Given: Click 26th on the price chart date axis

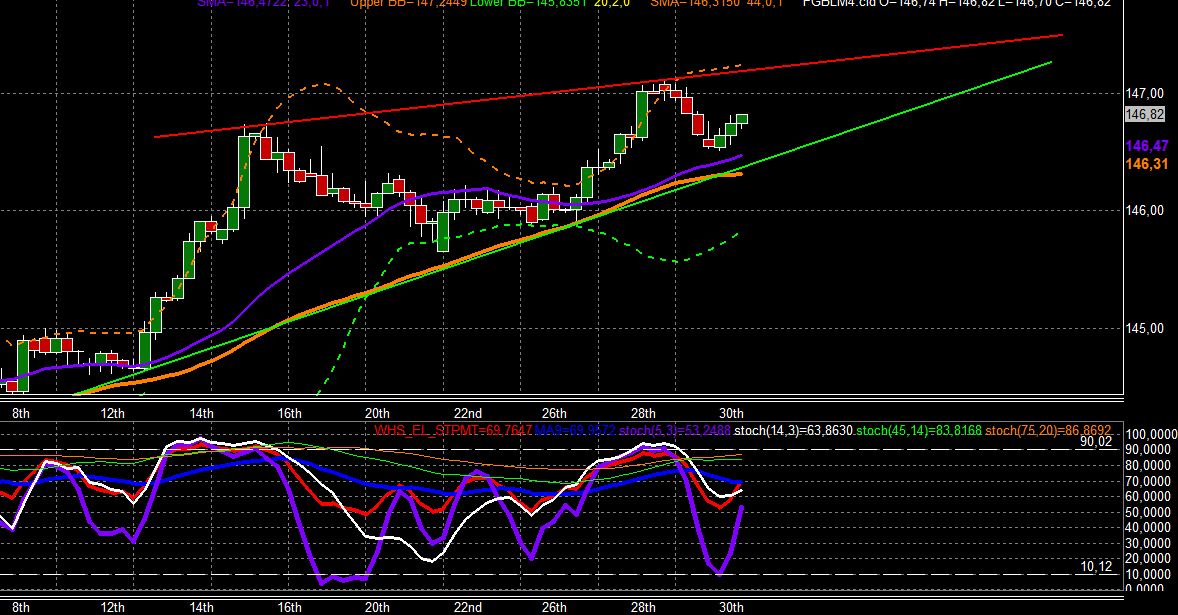Looking at the screenshot, I should tap(554, 413).
